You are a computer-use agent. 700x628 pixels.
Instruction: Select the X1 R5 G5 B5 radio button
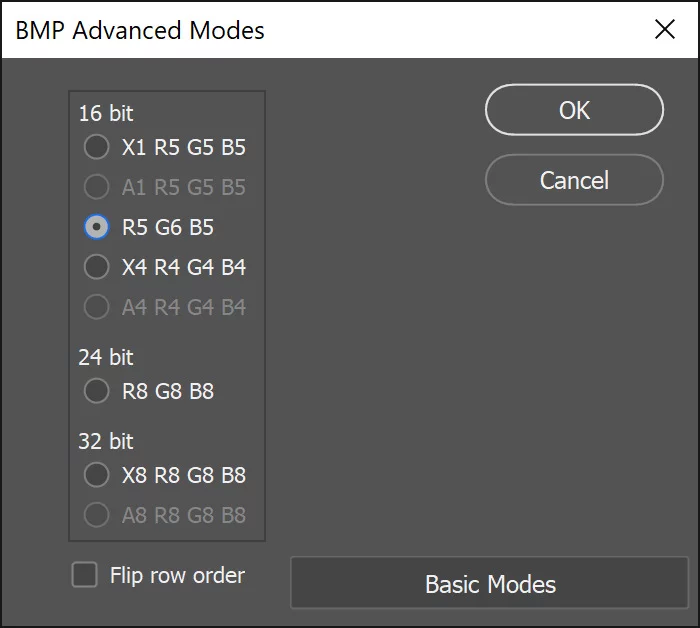(96, 148)
